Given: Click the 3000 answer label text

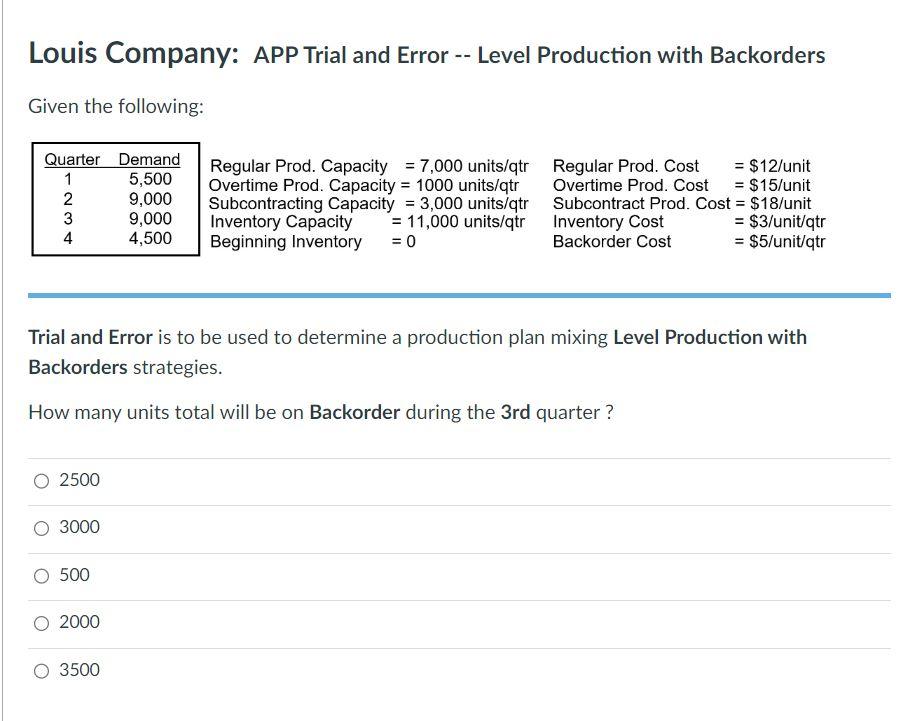Looking at the screenshot, I should (x=79, y=527).
